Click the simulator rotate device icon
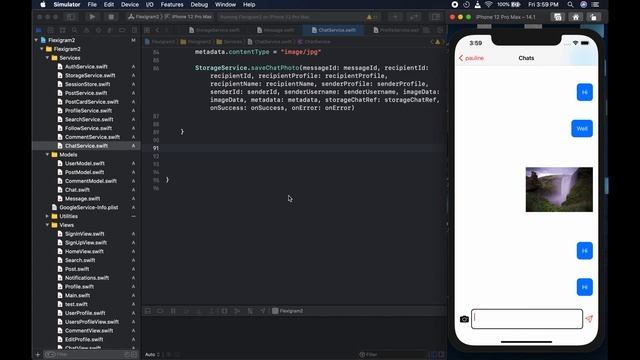The image size is (640, 360). 593,17
